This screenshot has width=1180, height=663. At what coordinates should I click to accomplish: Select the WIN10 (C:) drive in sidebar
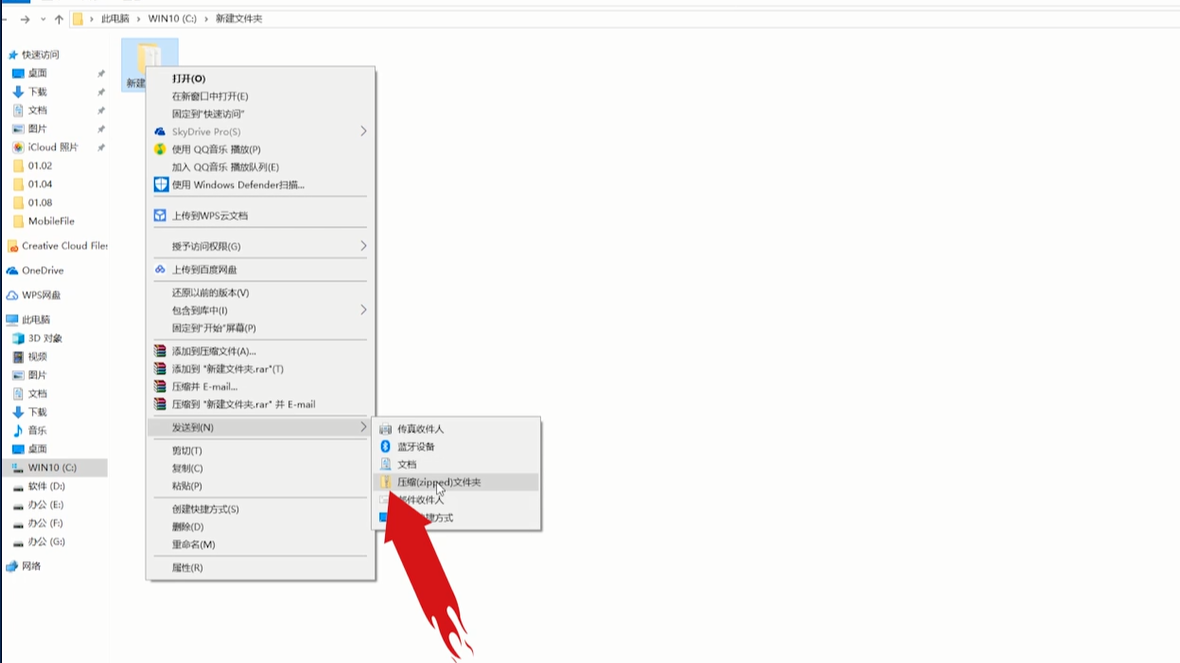pyautogui.click(x=55, y=467)
